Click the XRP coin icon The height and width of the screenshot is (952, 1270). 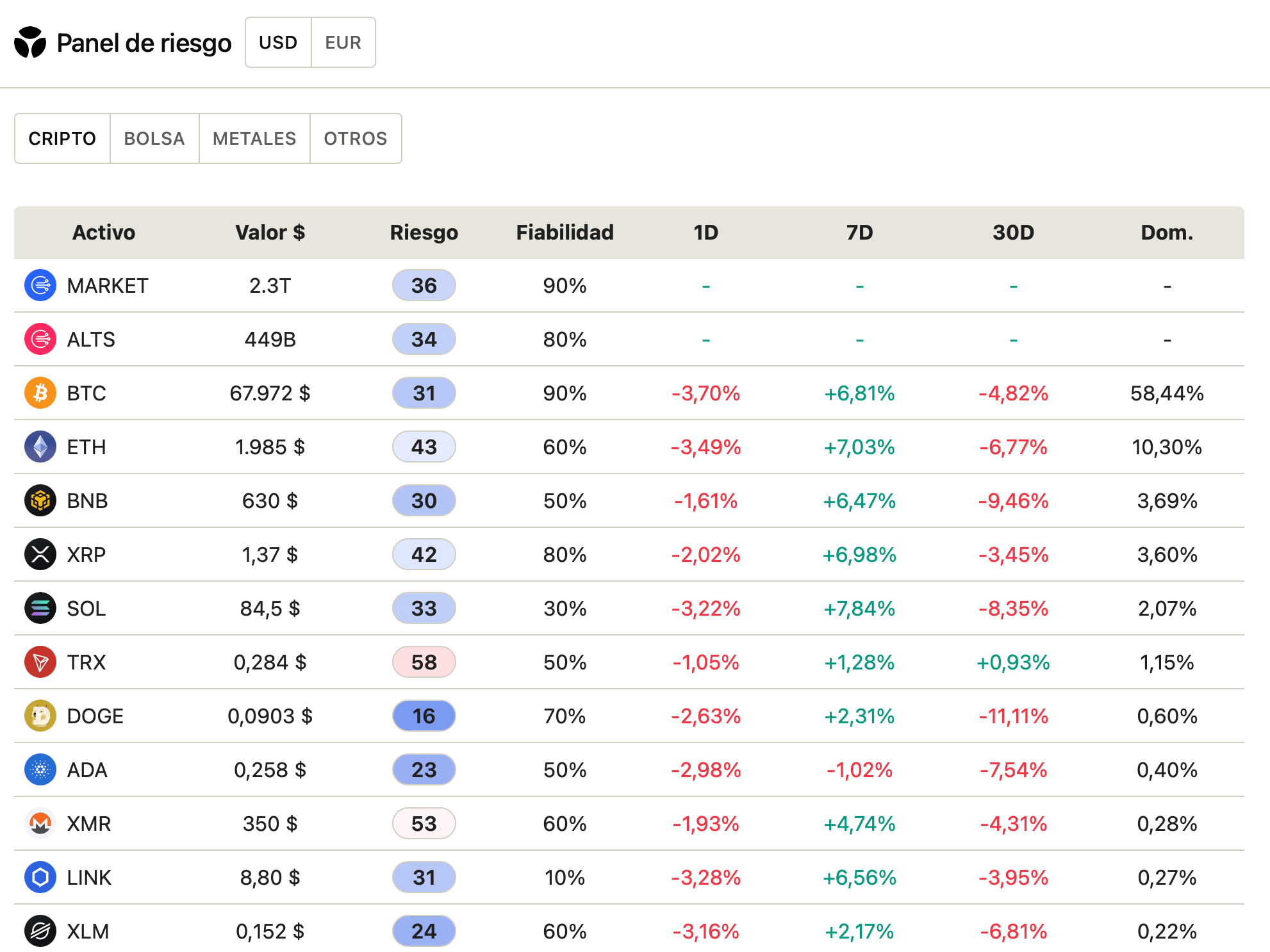[40, 554]
